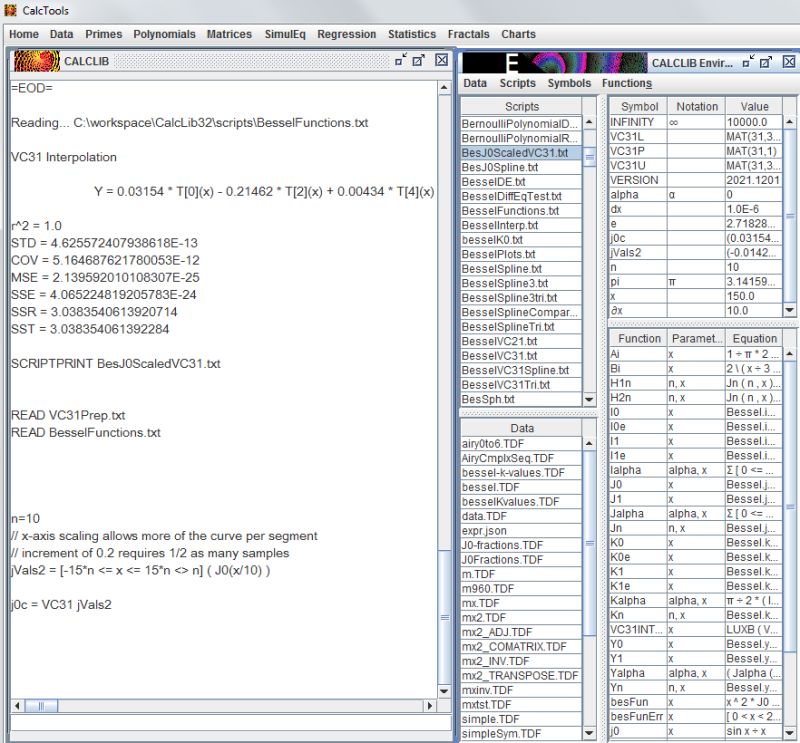Click the CALCLIB command input field
Screen dimensions: 800x743
click(x=230, y=723)
